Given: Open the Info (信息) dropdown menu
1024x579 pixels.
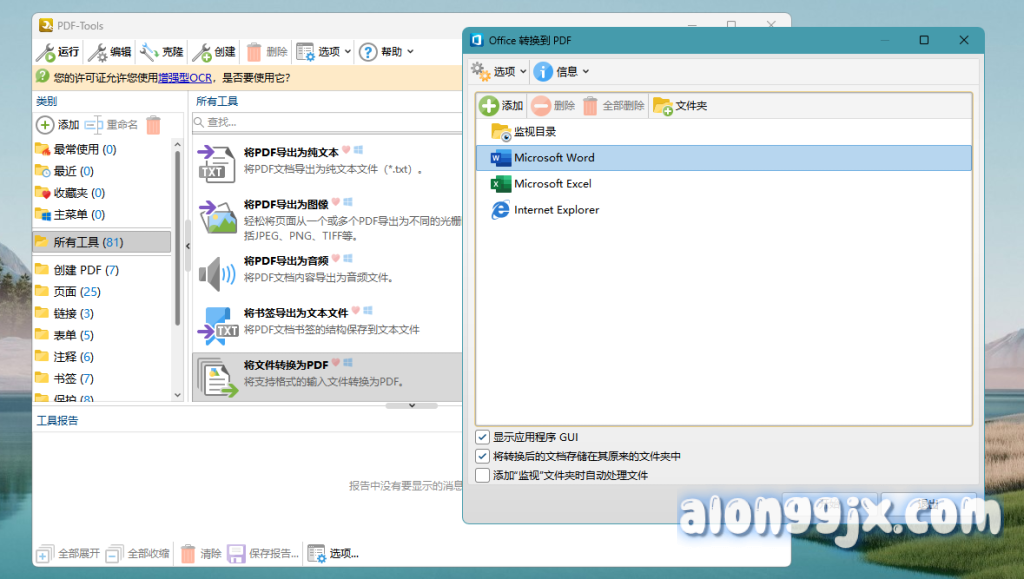Looking at the screenshot, I should click(x=557, y=70).
